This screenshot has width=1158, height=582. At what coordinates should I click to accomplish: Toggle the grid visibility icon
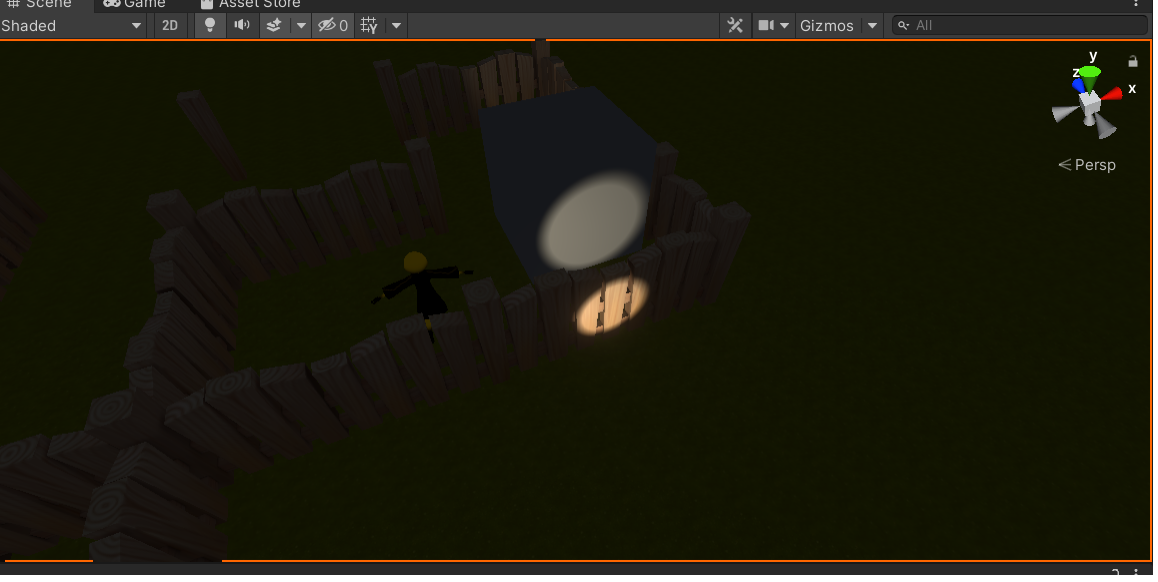tap(369, 25)
